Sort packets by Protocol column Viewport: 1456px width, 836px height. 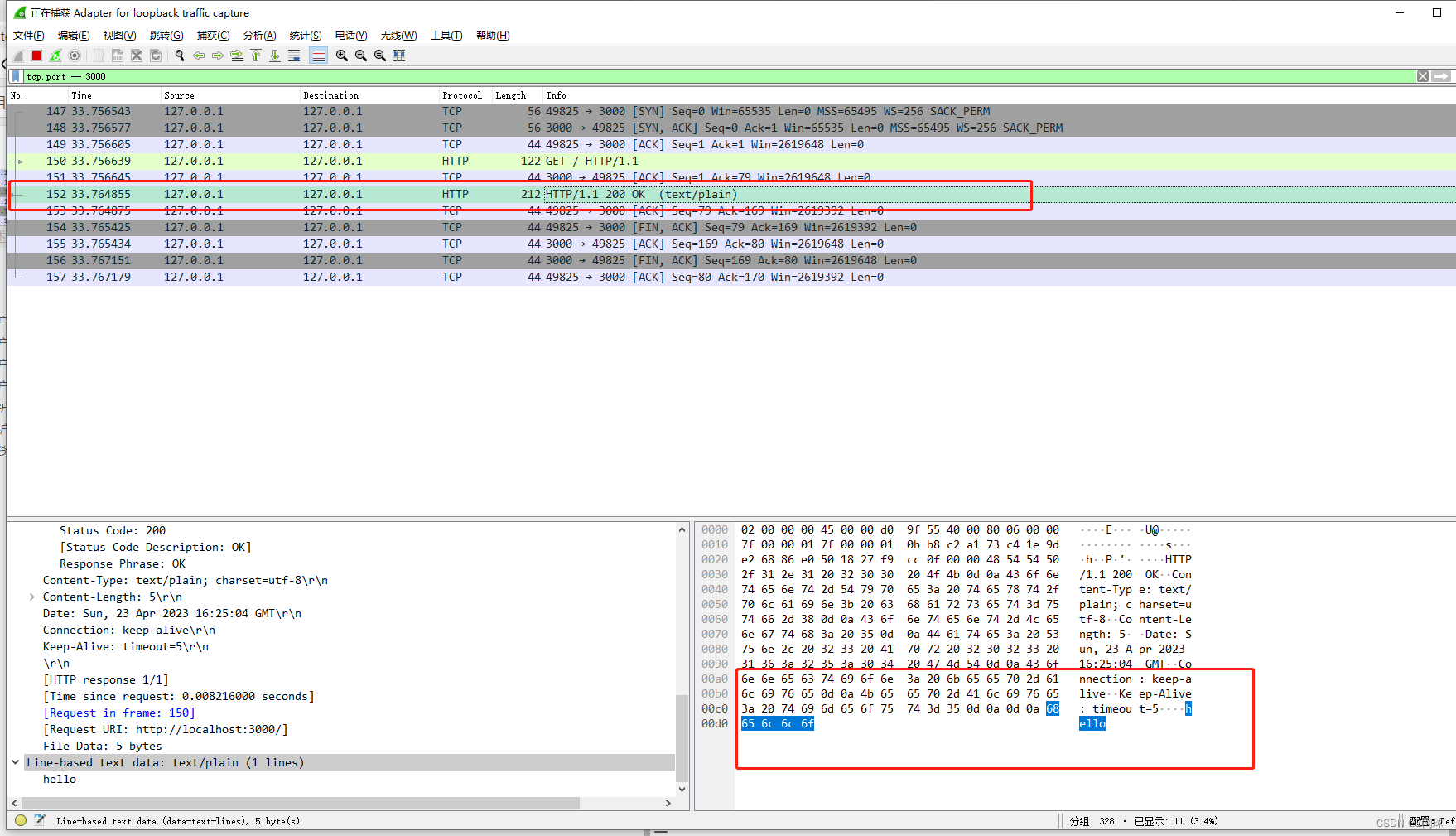(465, 95)
